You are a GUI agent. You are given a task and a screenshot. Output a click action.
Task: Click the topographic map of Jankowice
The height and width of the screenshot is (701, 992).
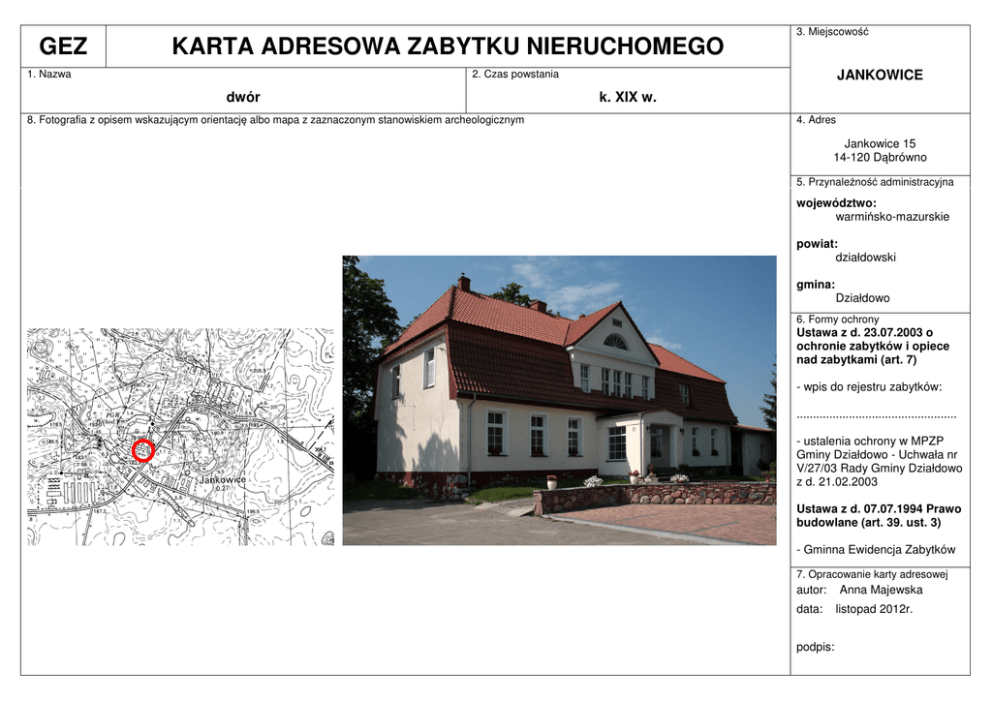(180, 436)
